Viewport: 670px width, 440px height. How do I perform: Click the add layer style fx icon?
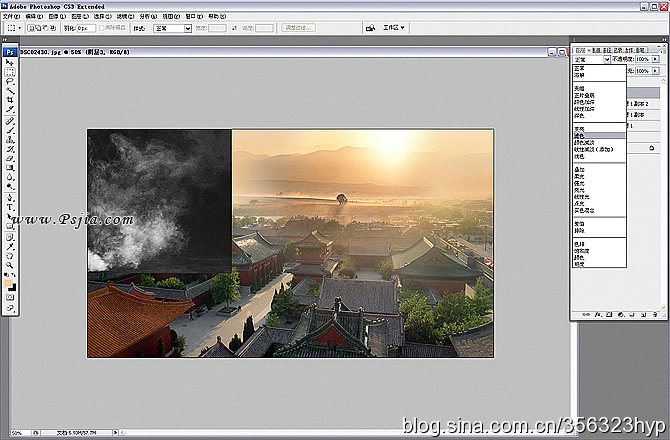click(x=598, y=315)
